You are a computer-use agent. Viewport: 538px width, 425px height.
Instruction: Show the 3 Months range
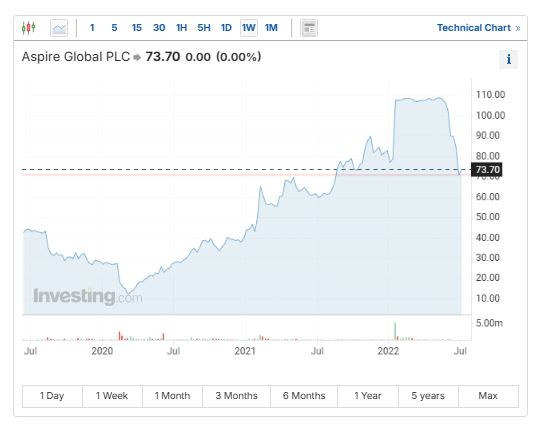[236, 396]
